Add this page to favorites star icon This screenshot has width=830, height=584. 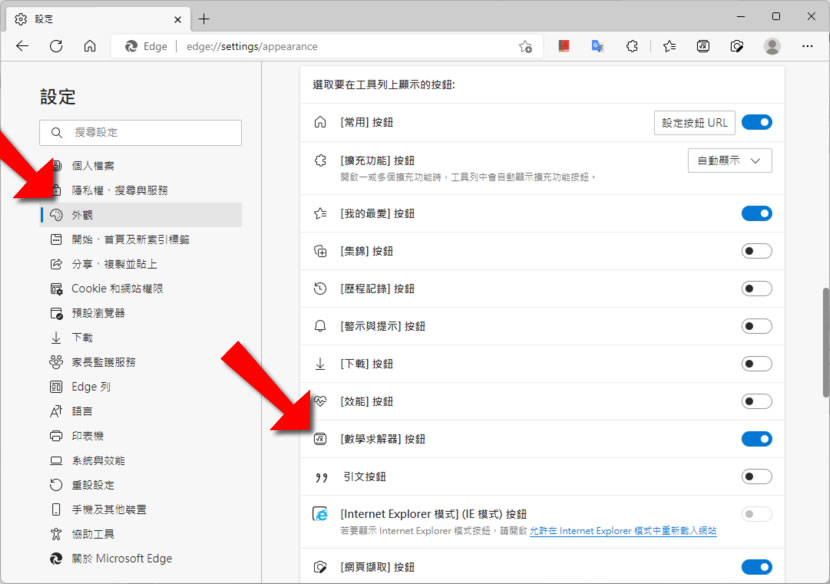pyautogui.click(x=525, y=47)
